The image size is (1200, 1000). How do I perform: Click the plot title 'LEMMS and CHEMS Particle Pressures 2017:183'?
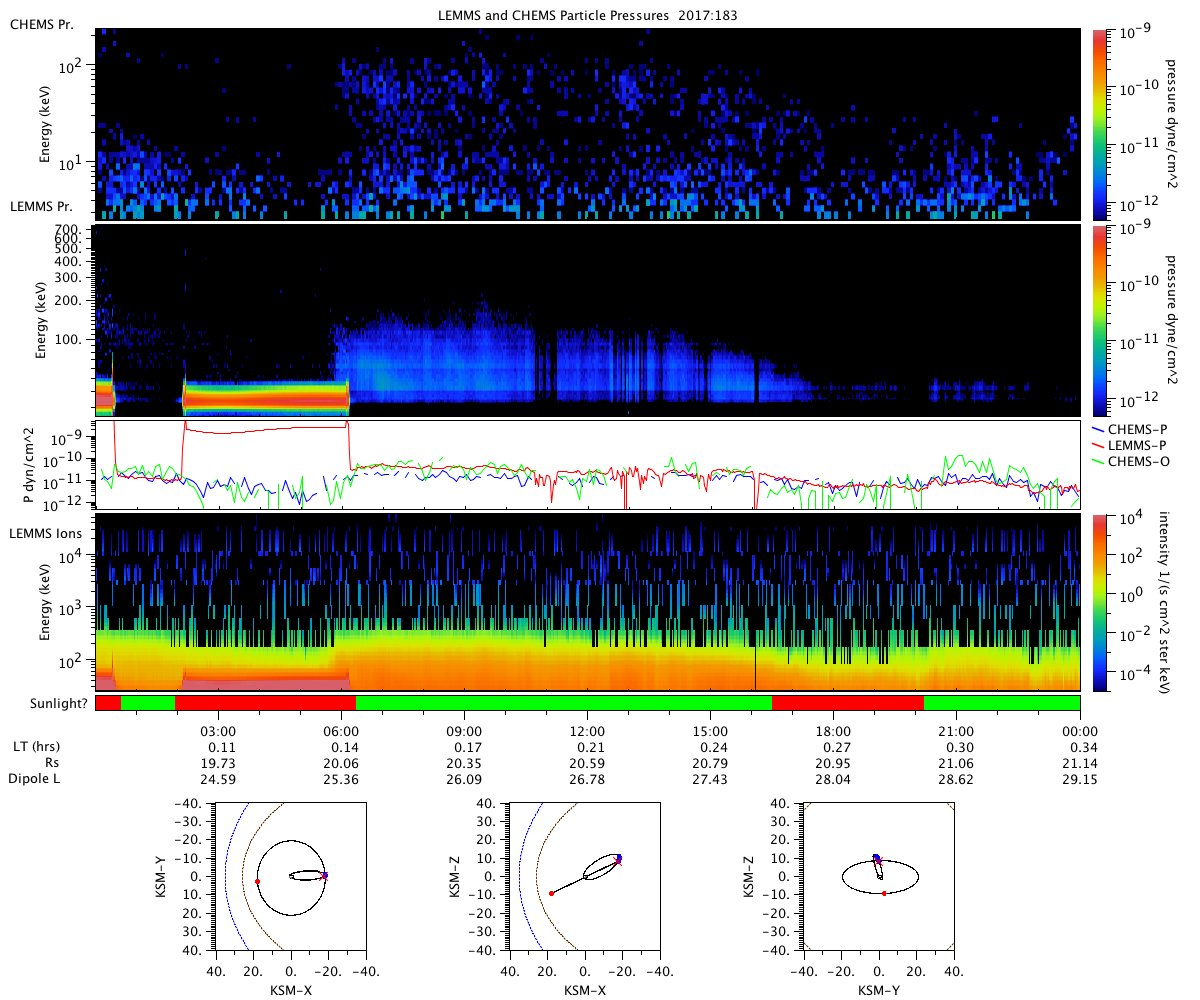click(588, 16)
